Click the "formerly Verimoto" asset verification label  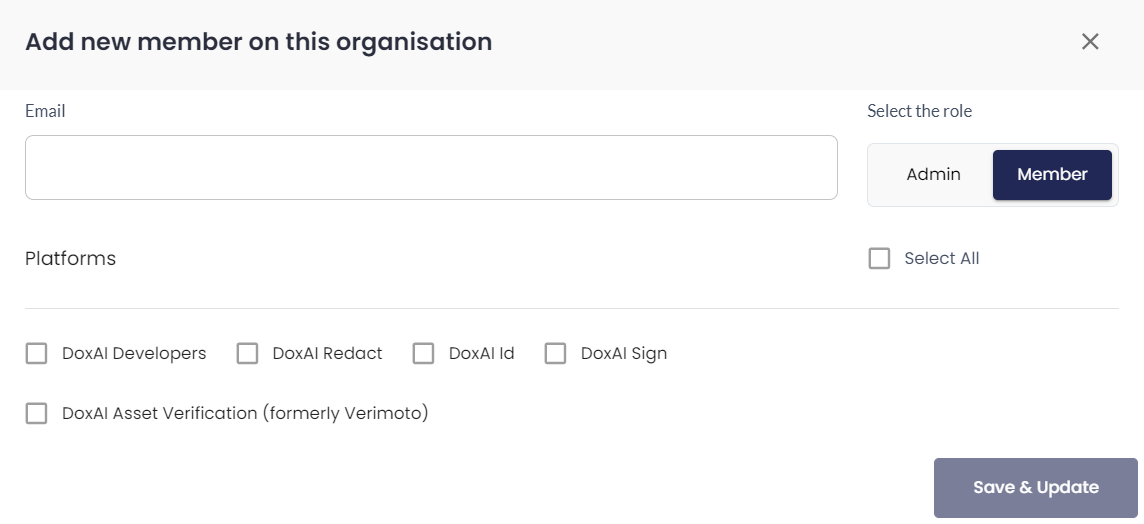click(245, 413)
